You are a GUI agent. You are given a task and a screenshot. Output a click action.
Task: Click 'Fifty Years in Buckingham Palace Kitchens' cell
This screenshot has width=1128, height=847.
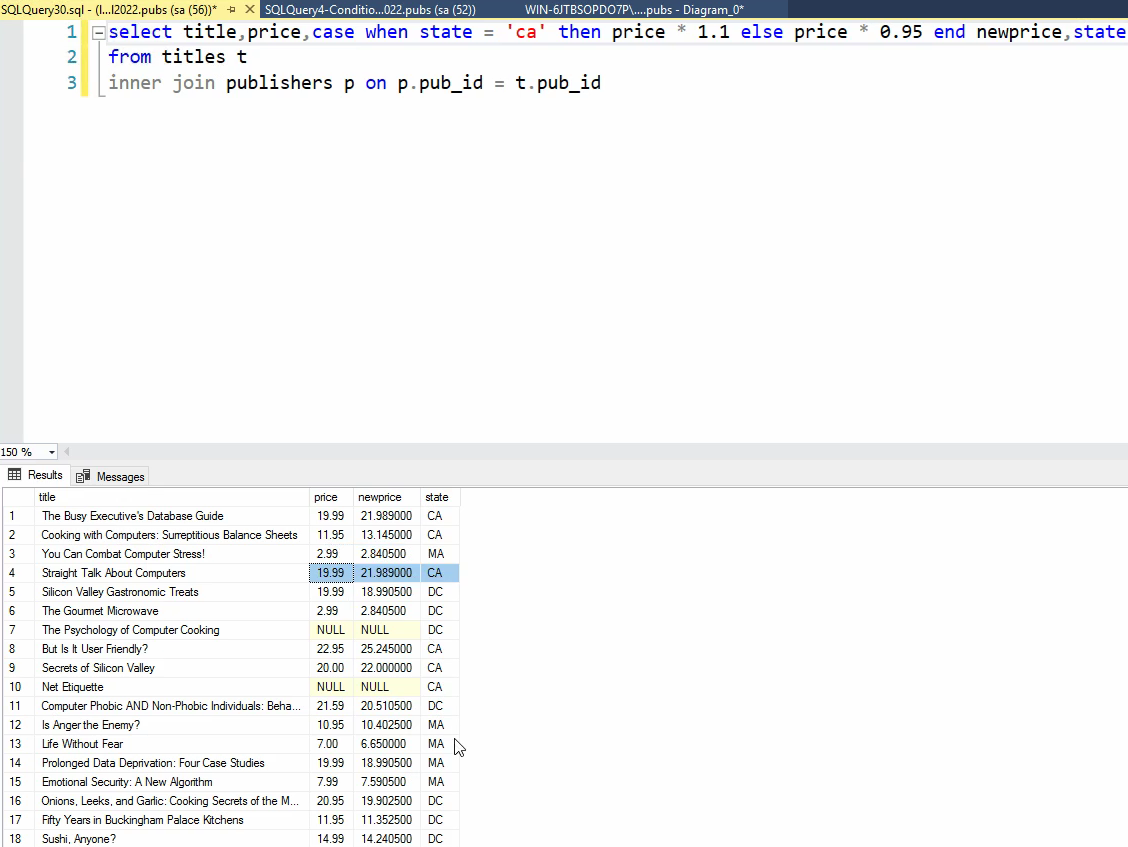[x=172, y=820]
